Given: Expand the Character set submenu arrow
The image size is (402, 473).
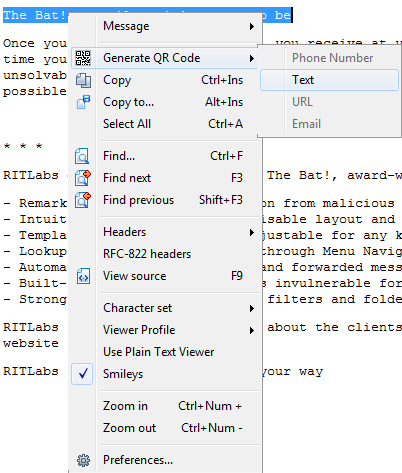Looking at the screenshot, I should tap(252, 308).
